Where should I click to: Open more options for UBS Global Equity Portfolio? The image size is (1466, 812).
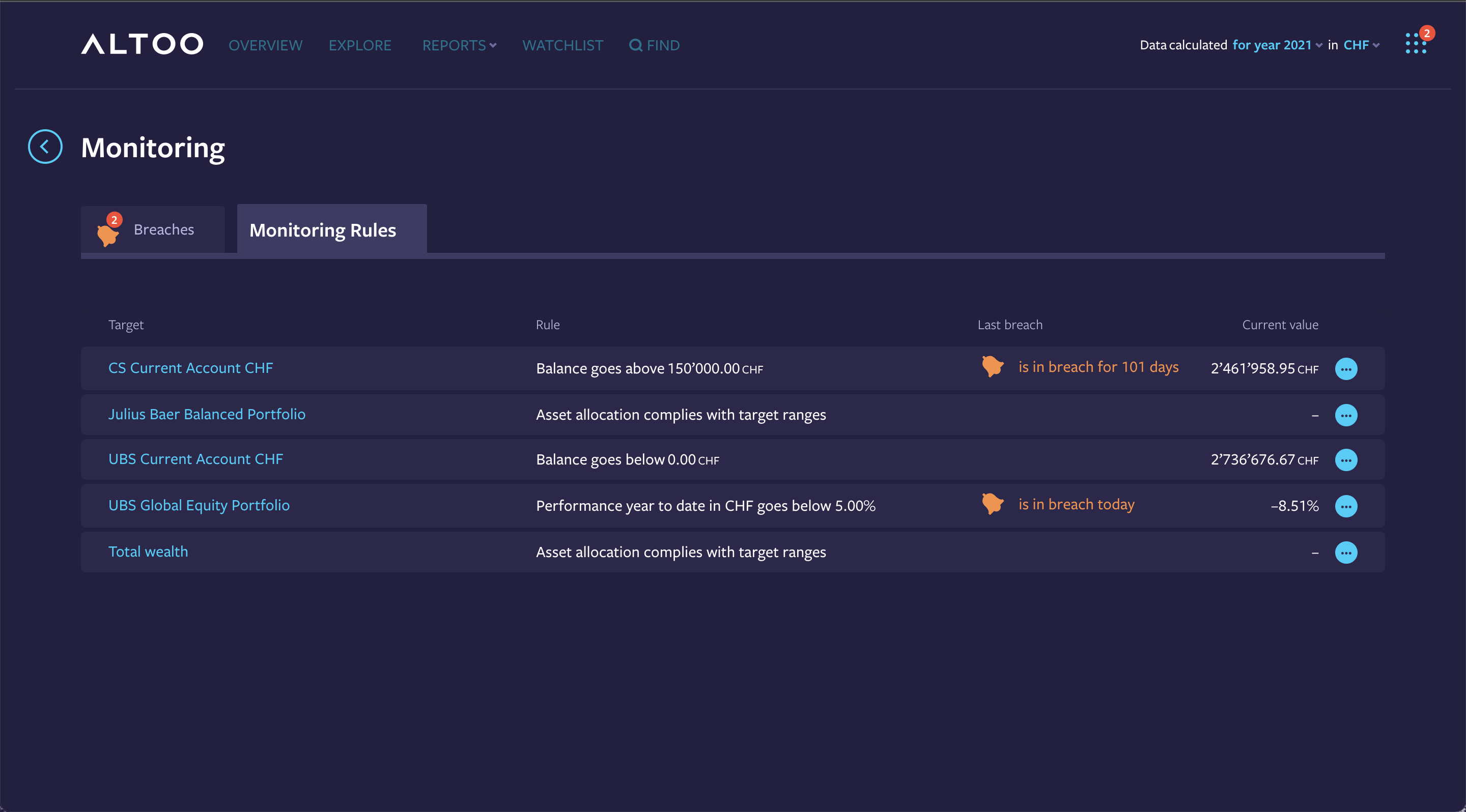pos(1346,506)
